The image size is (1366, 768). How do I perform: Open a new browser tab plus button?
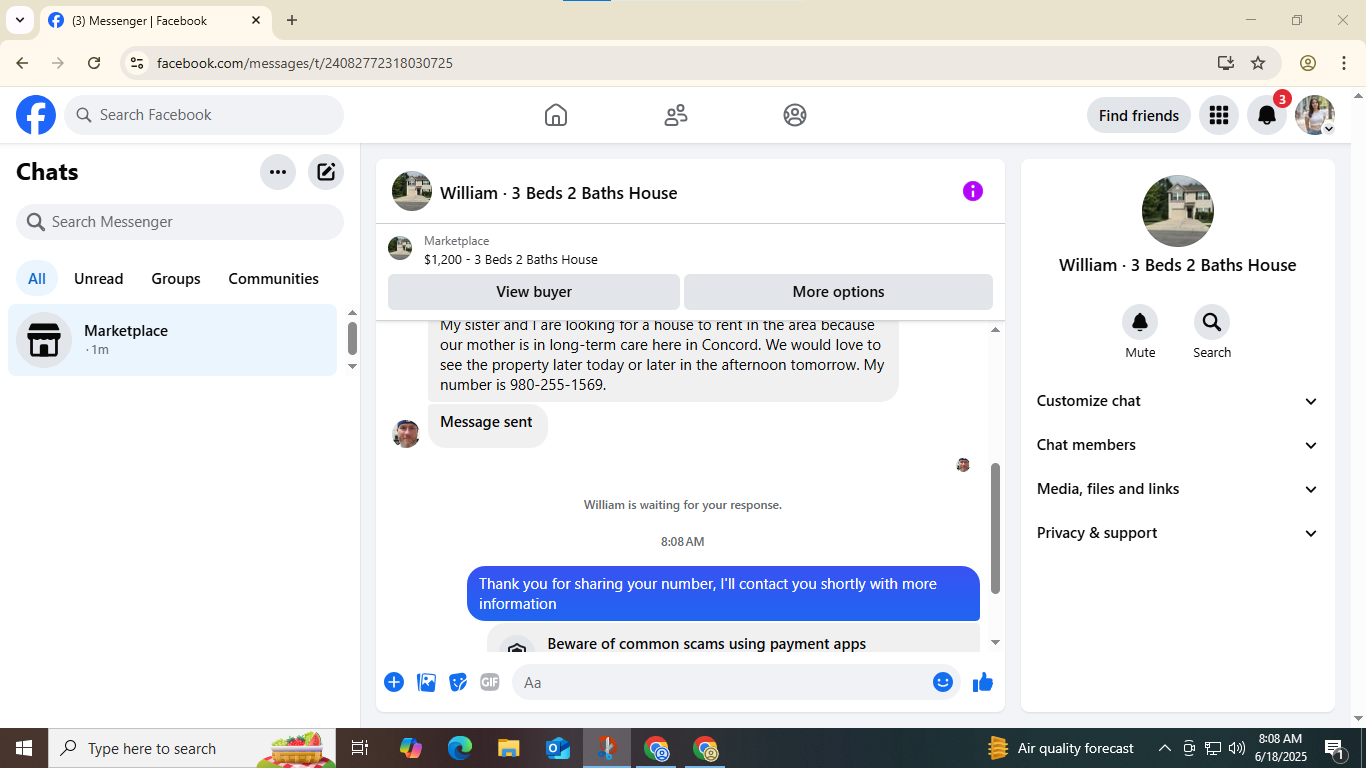coord(291,20)
